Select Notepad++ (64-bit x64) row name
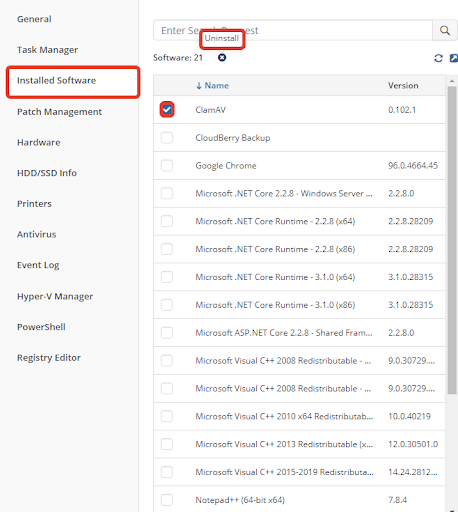 [240, 500]
